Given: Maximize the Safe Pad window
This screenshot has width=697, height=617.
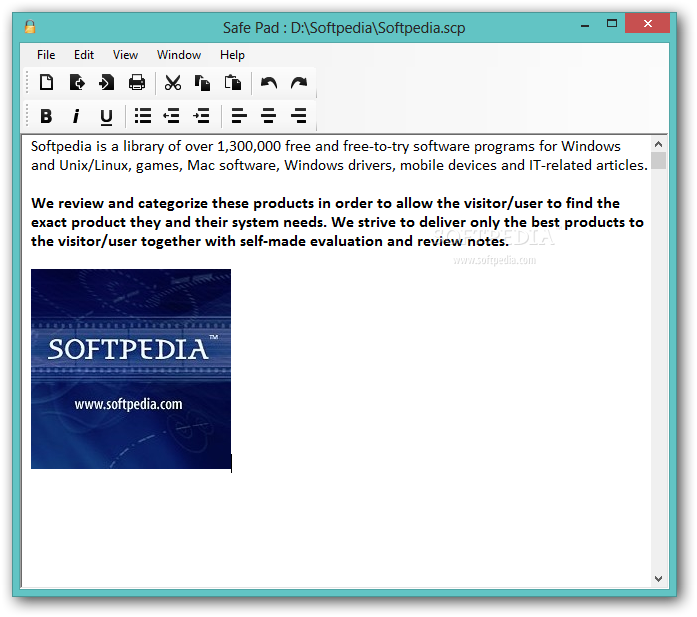Looking at the screenshot, I should tap(612, 24).
